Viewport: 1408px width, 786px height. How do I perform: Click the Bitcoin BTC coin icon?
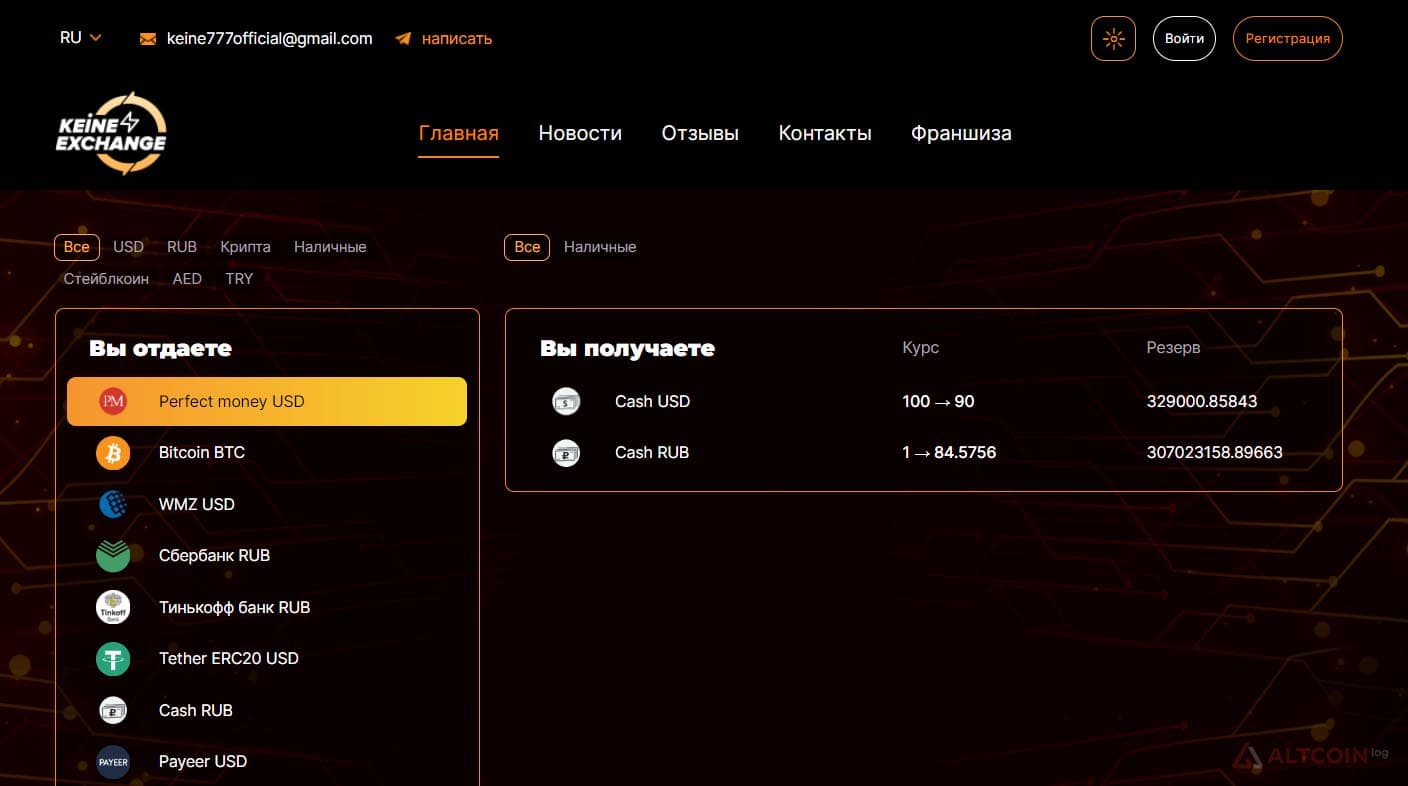click(x=113, y=453)
